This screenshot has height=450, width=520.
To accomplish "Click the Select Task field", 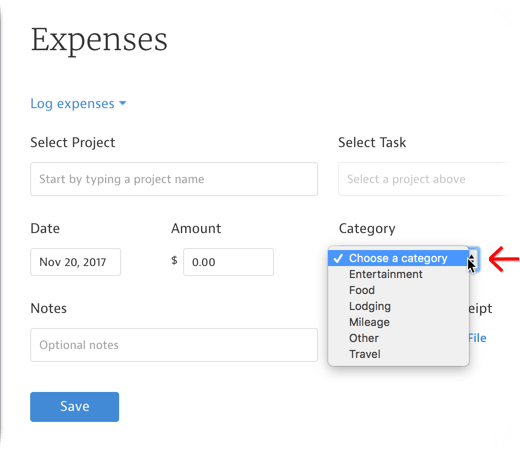I will (423, 179).
